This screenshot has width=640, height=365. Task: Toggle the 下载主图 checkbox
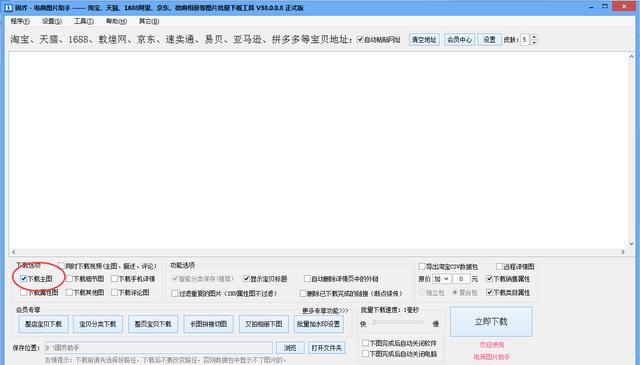[x=23, y=279]
